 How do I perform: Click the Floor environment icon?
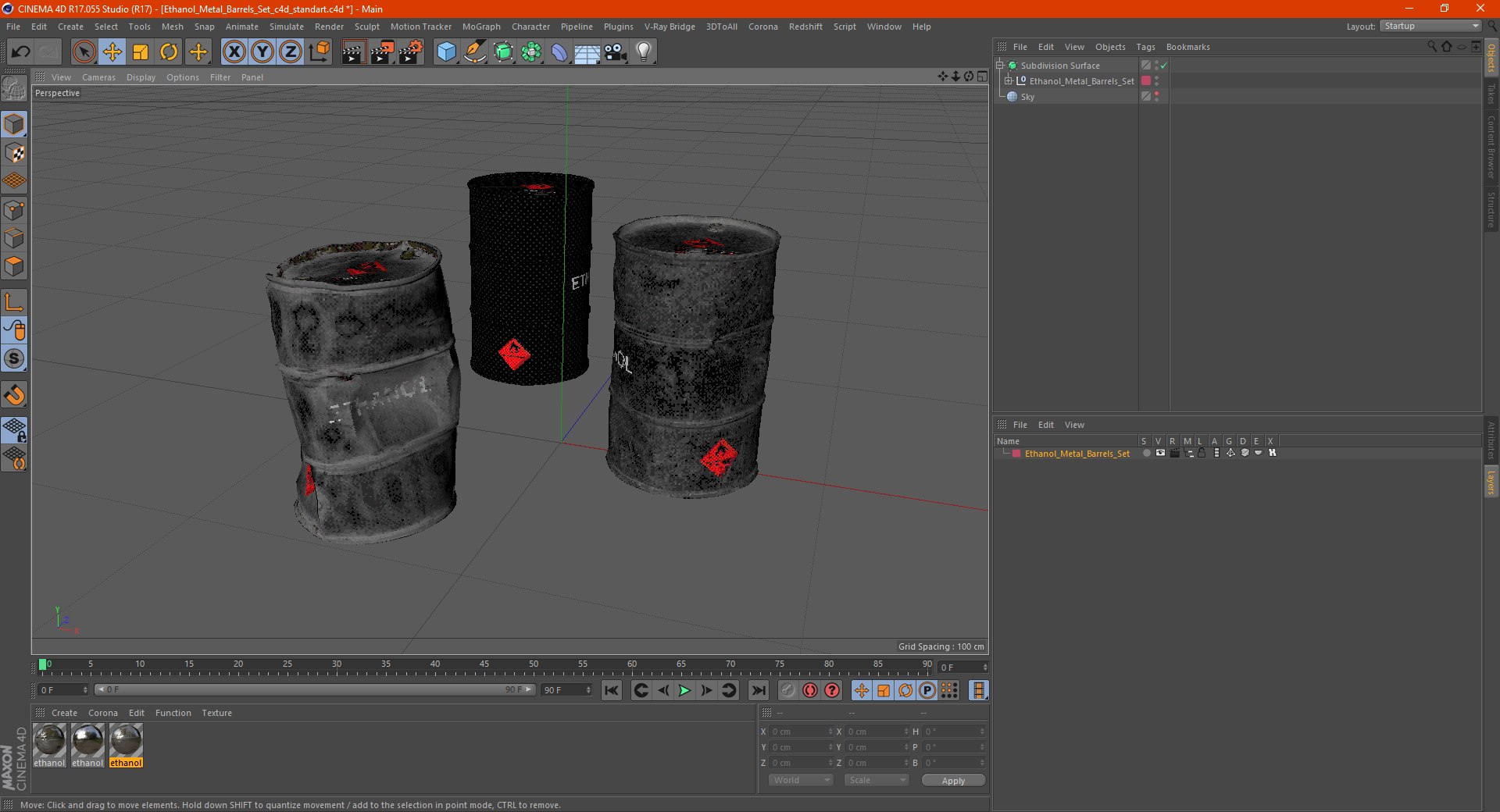click(587, 52)
